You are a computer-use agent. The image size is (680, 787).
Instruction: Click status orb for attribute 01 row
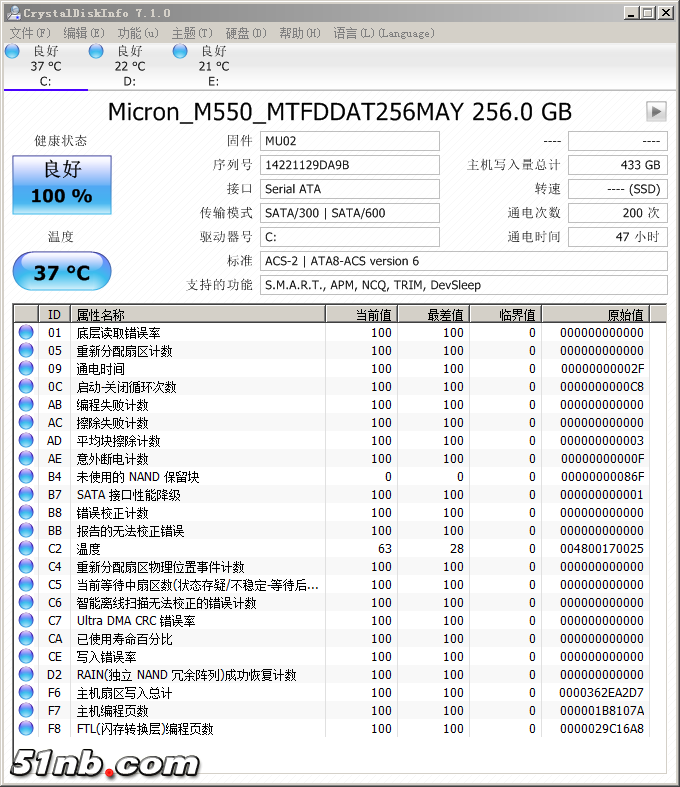[26, 333]
